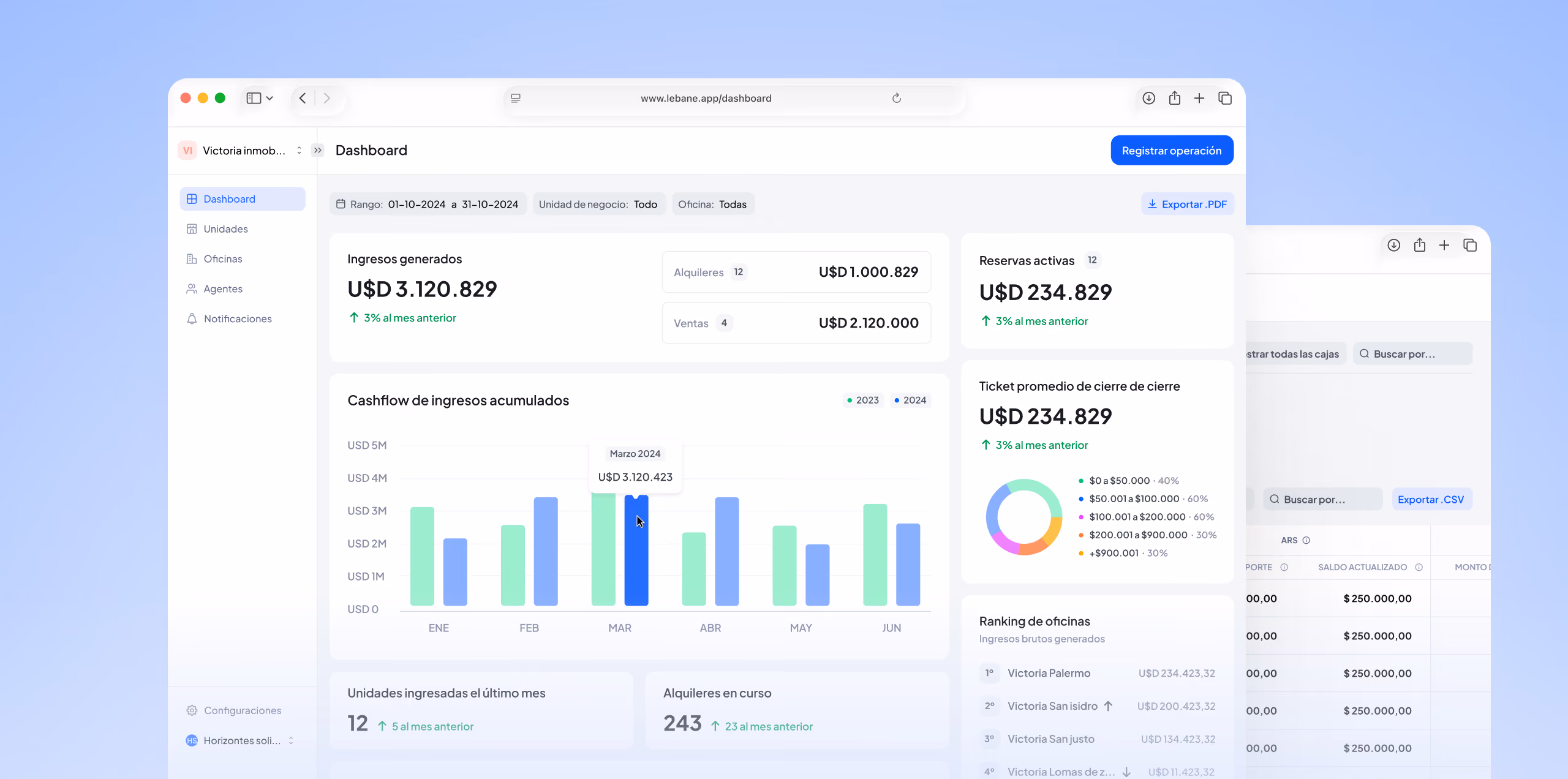
Task: Open downloads icon in the back browser window
Action: pos(1394,245)
